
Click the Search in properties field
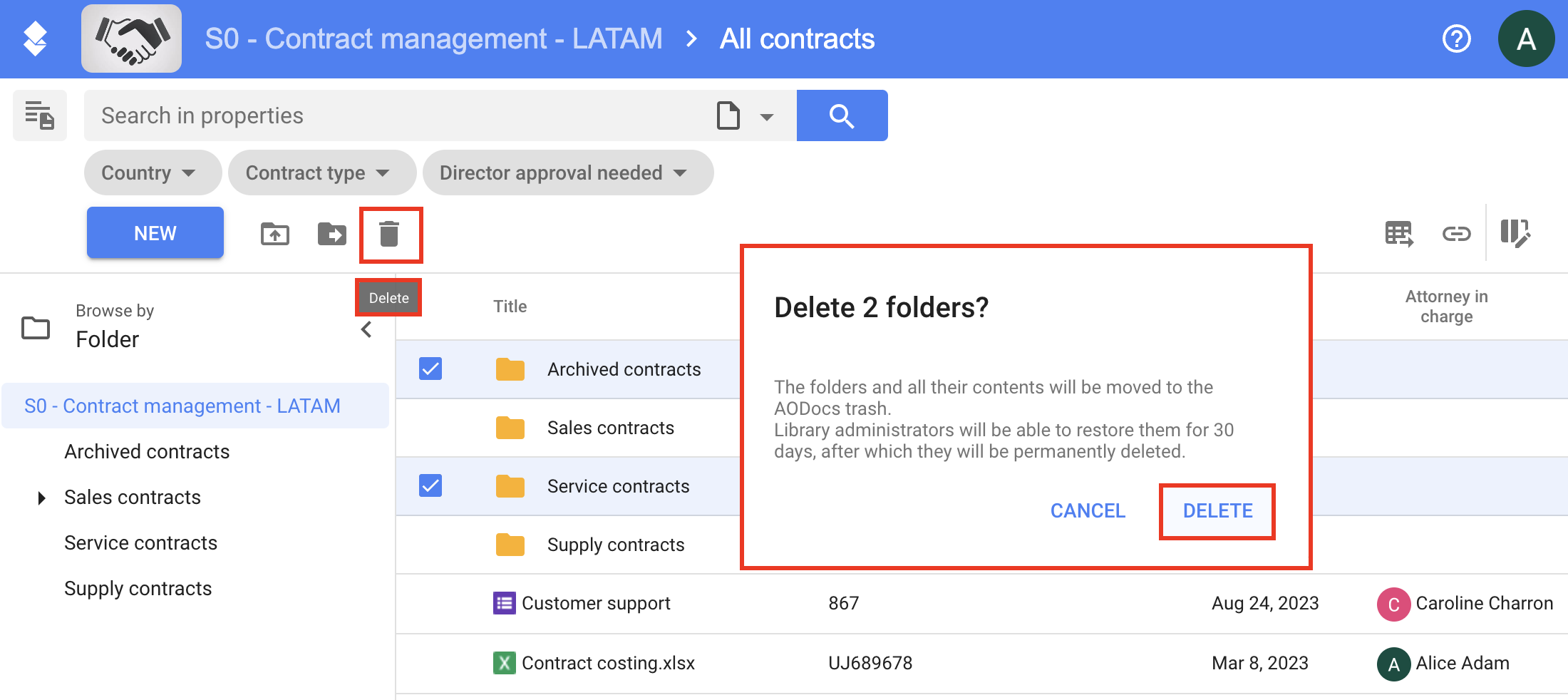point(399,115)
